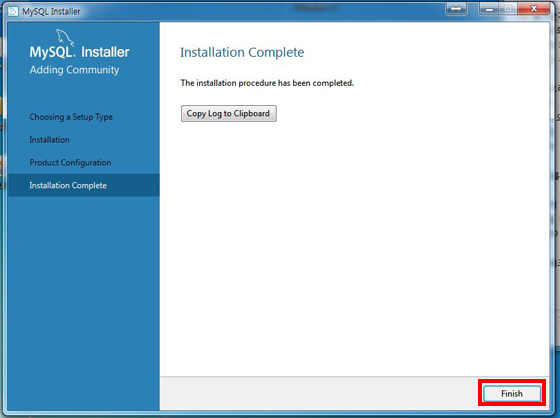560x418 pixels.
Task: Click the maximize button in title bar
Action: (x=509, y=9)
